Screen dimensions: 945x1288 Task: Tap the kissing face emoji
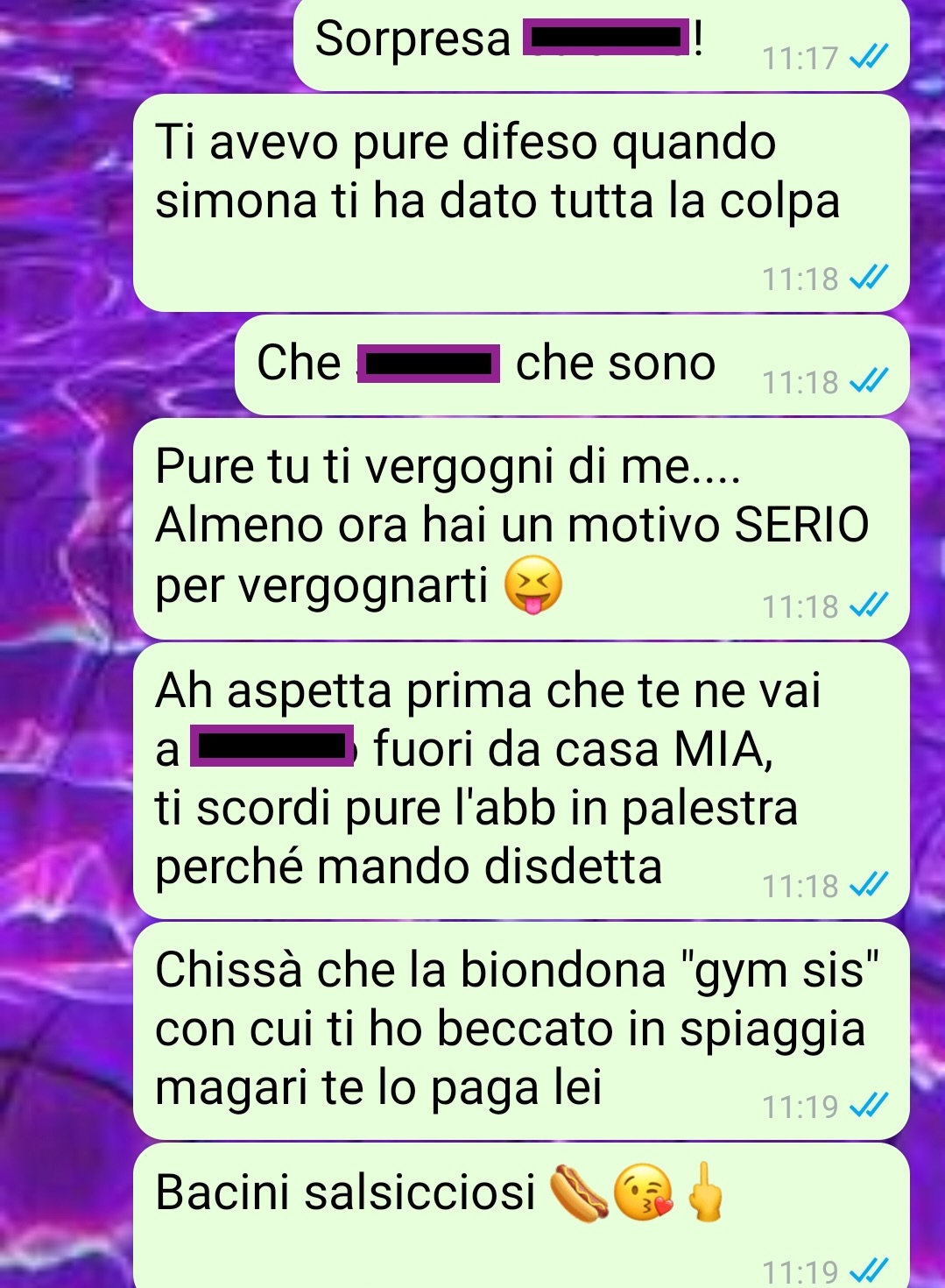pyautogui.click(x=643, y=1194)
